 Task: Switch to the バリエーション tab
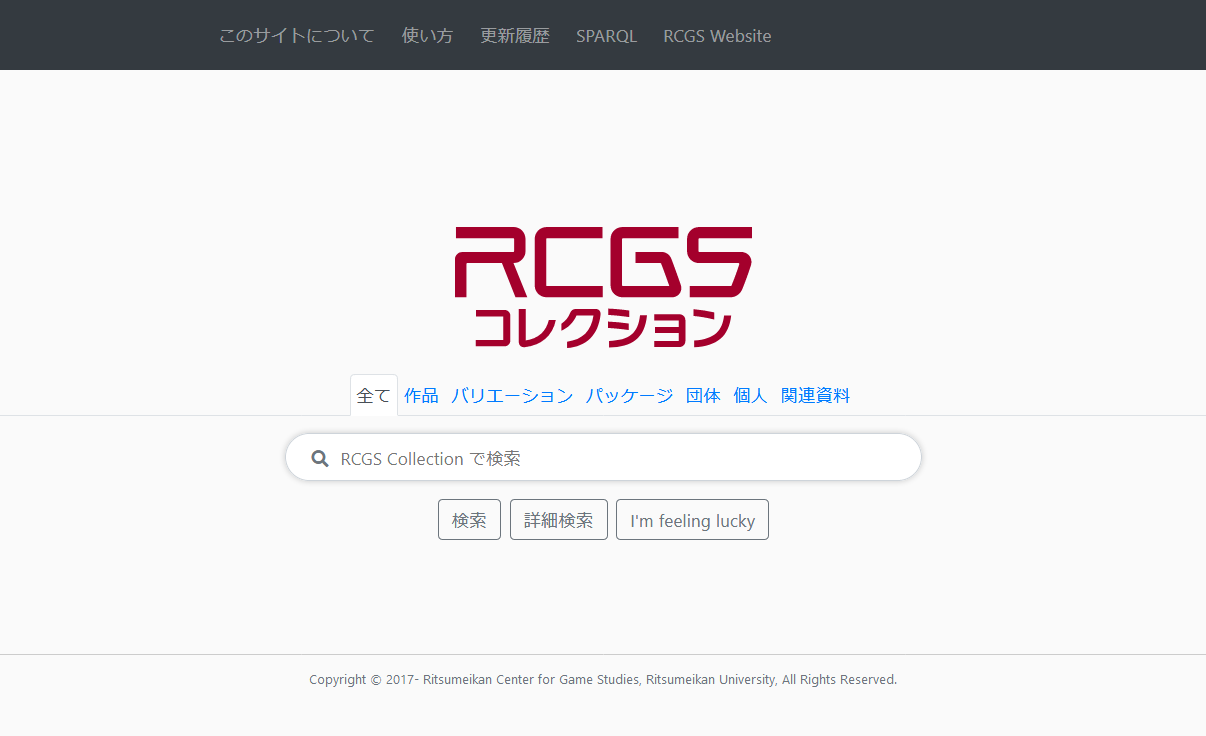[x=512, y=396]
